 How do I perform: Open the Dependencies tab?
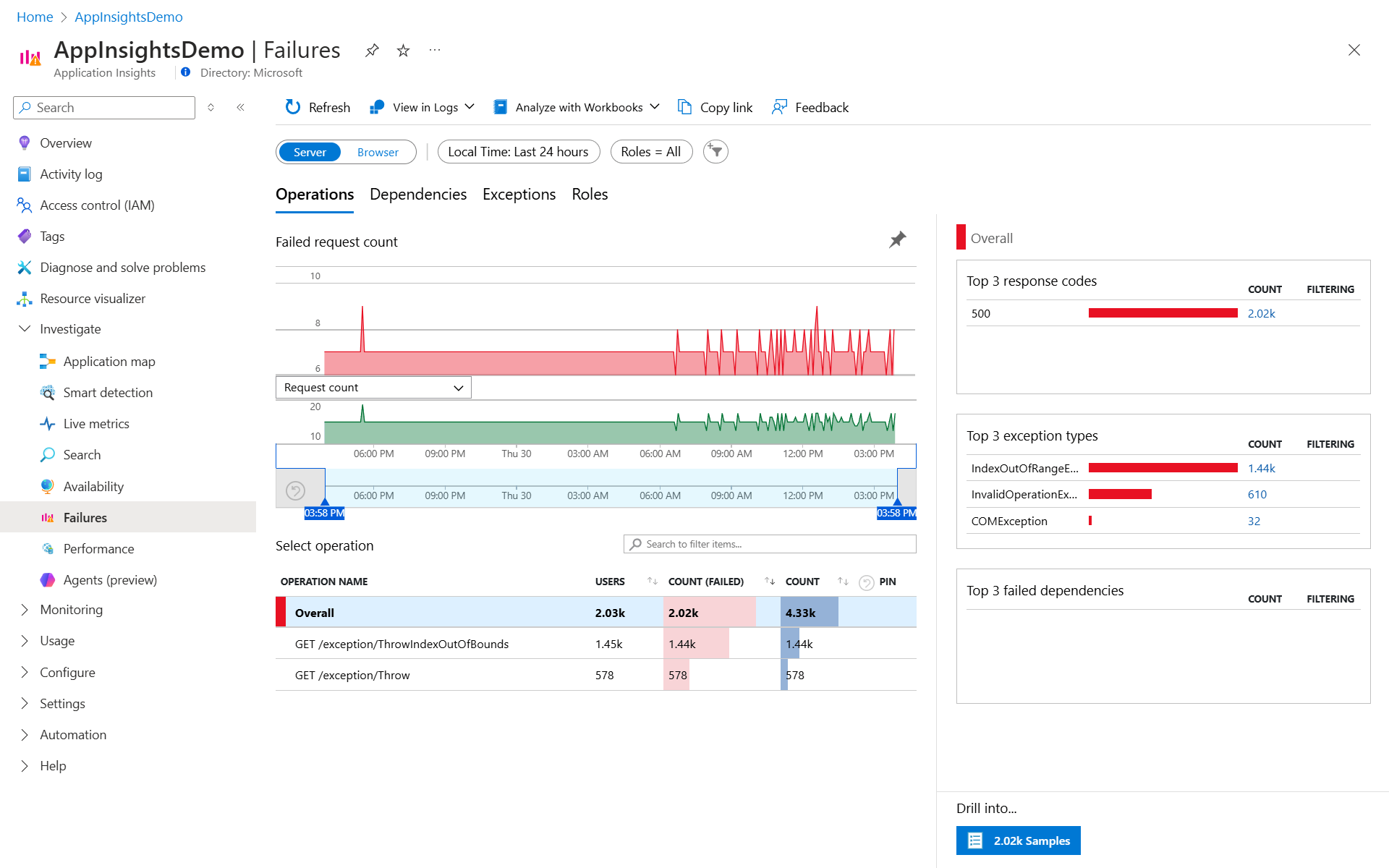click(x=417, y=195)
